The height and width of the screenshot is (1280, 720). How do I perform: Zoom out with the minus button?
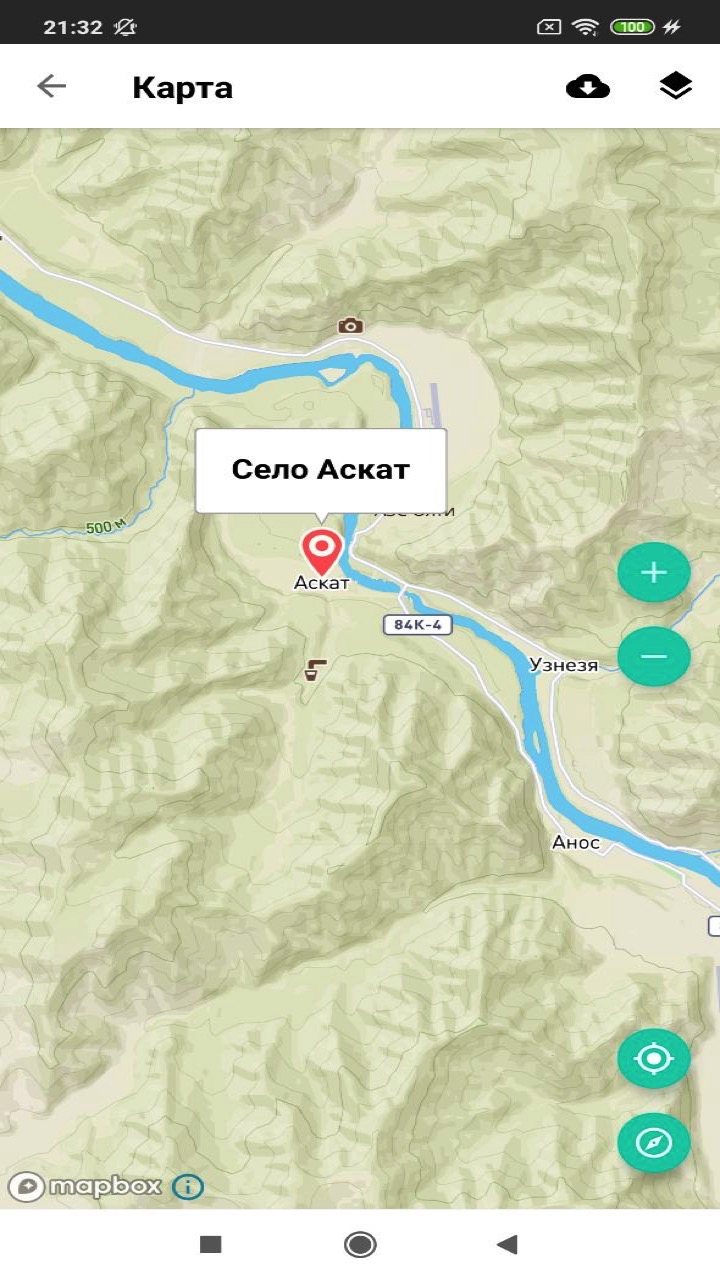[x=654, y=656]
